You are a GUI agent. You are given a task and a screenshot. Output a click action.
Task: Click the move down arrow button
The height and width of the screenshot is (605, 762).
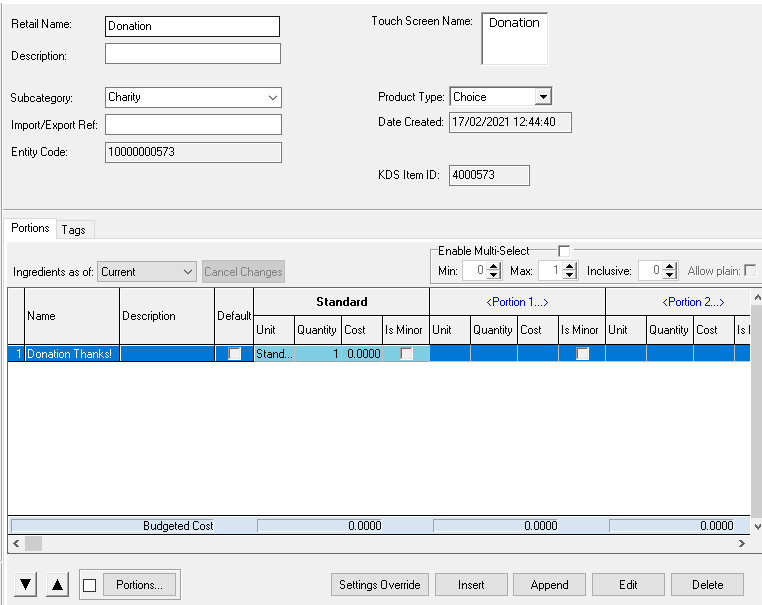tap(26, 585)
